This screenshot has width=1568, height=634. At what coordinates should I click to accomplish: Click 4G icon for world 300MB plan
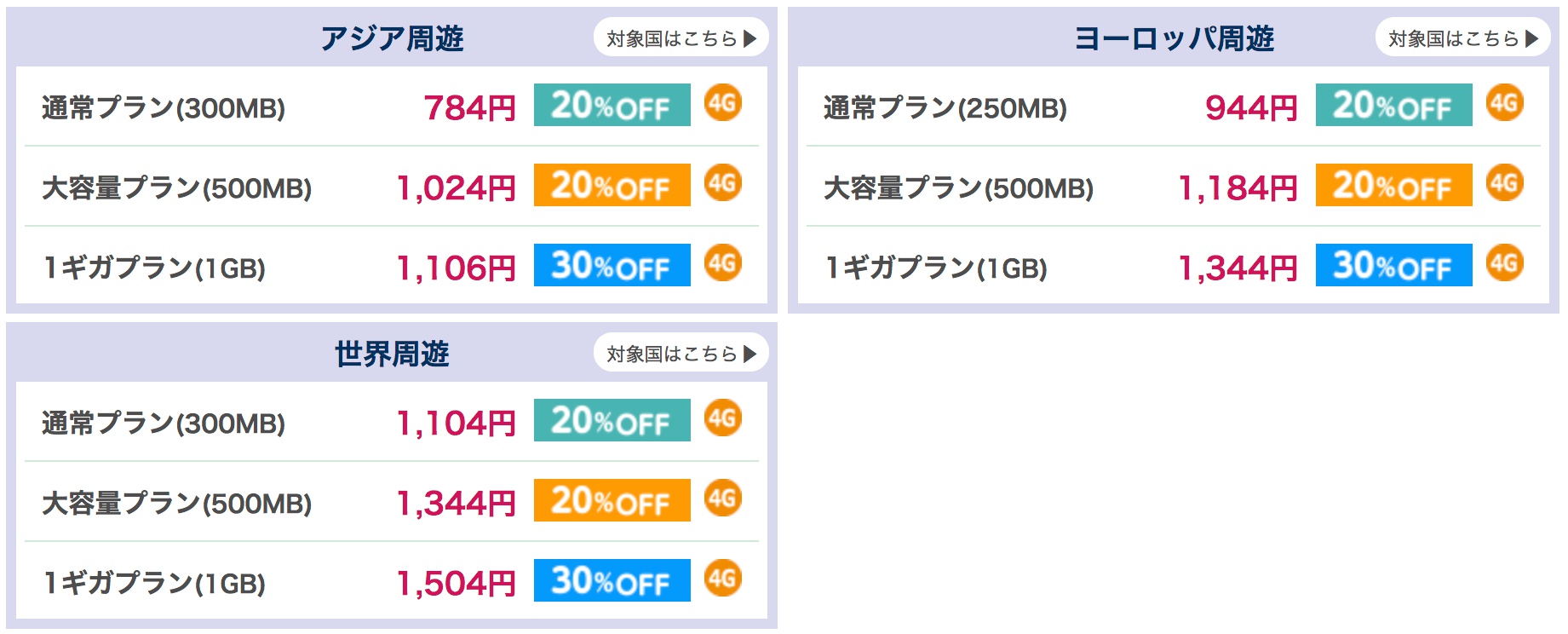pyautogui.click(x=723, y=418)
